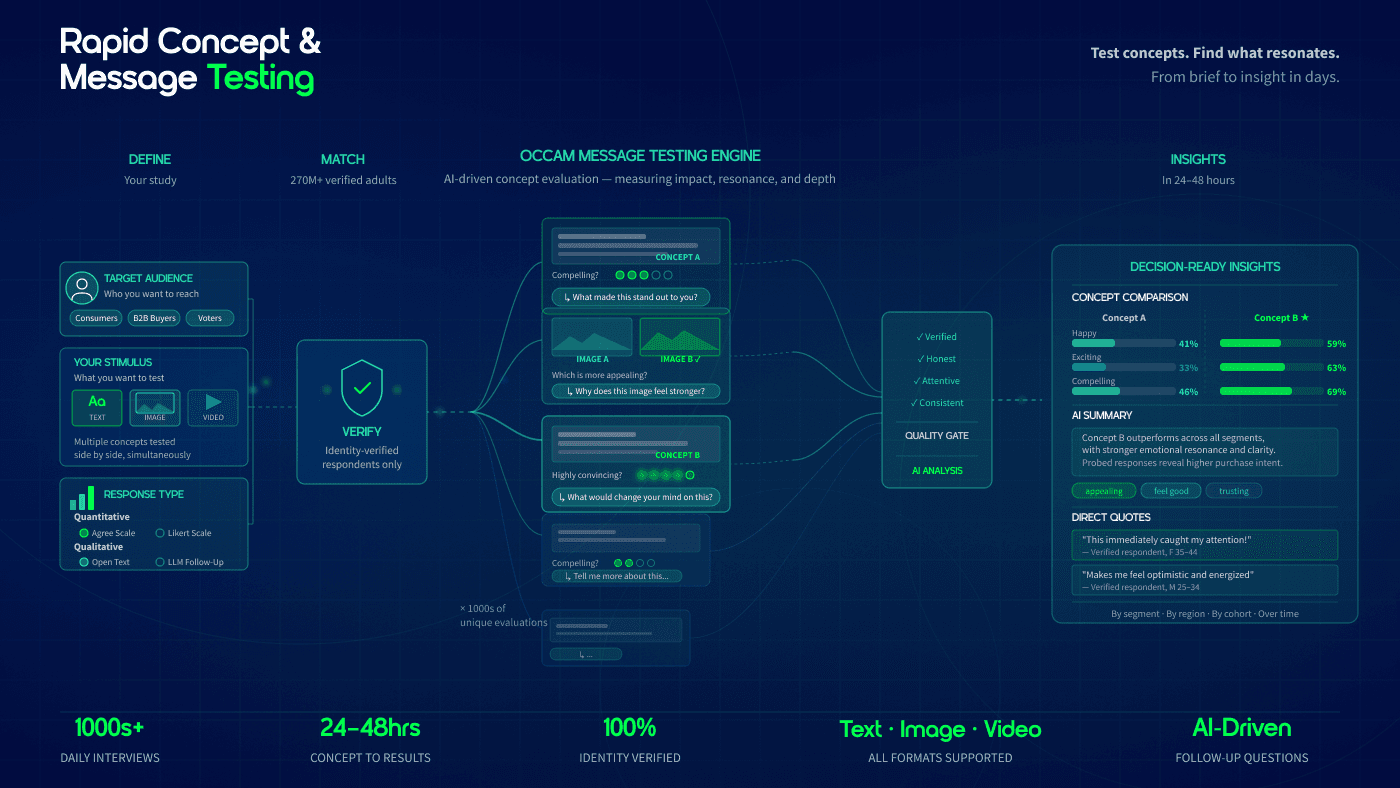Click the 'Identity-verified respondents only' text
The width and height of the screenshot is (1400, 788).
pos(362,457)
